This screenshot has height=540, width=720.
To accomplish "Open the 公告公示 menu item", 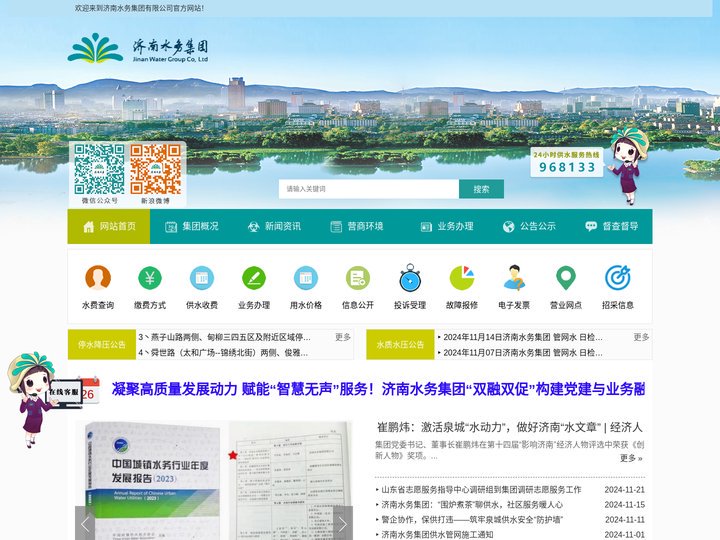I will (x=529, y=226).
